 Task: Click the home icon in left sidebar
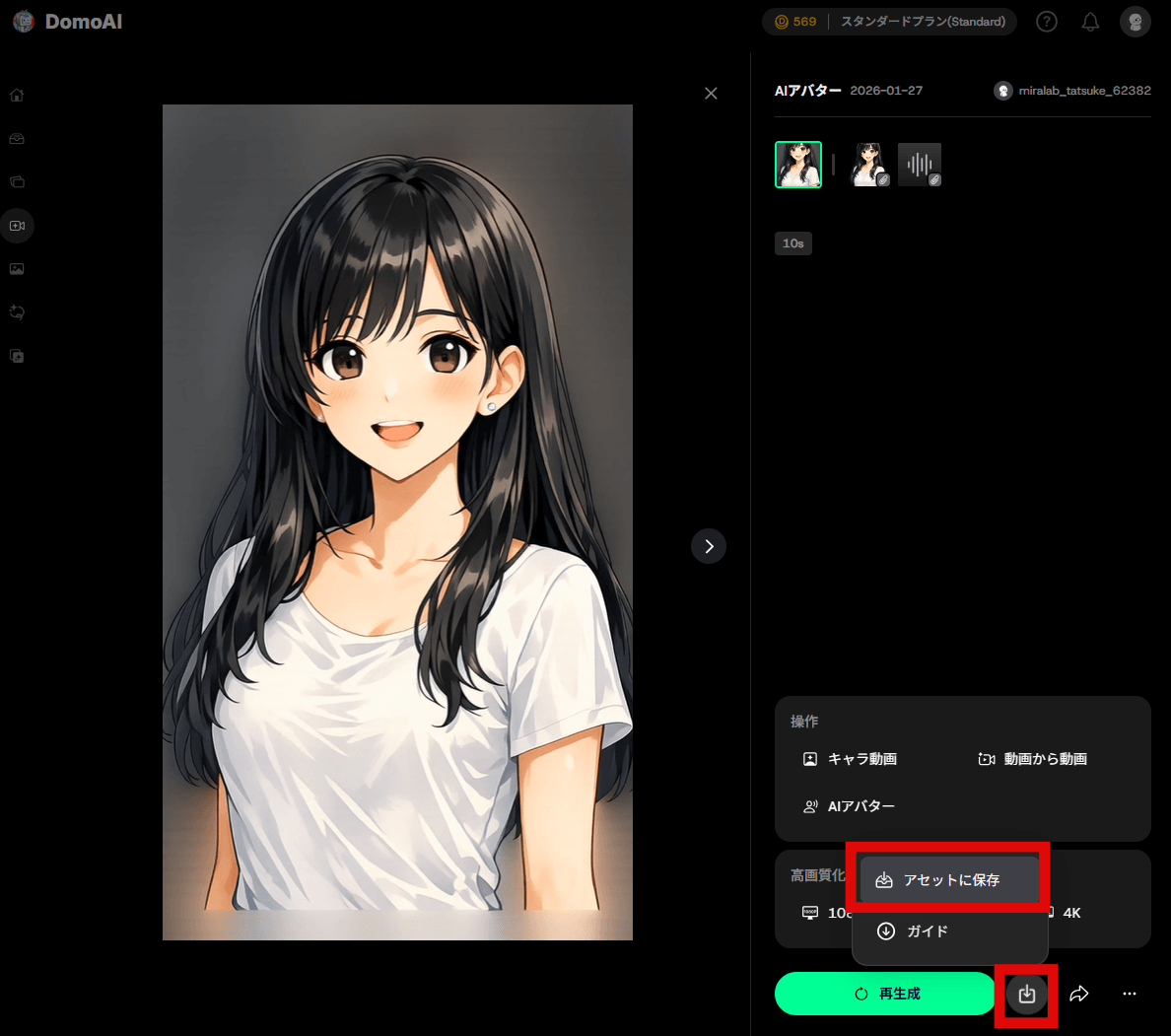click(17, 96)
